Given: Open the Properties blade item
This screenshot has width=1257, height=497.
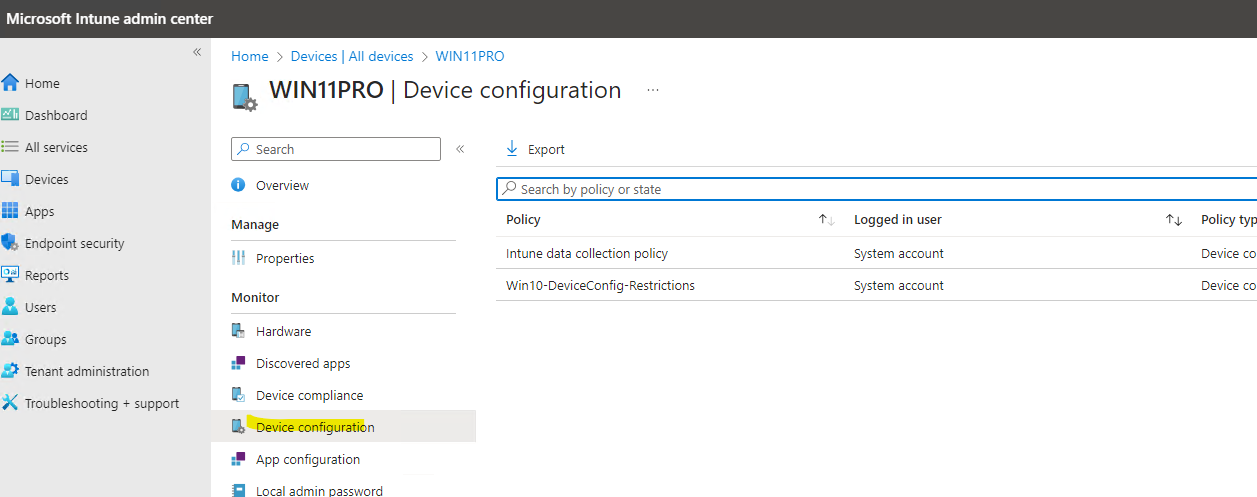Looking at the screenshot, I should [x=285, y=258].
